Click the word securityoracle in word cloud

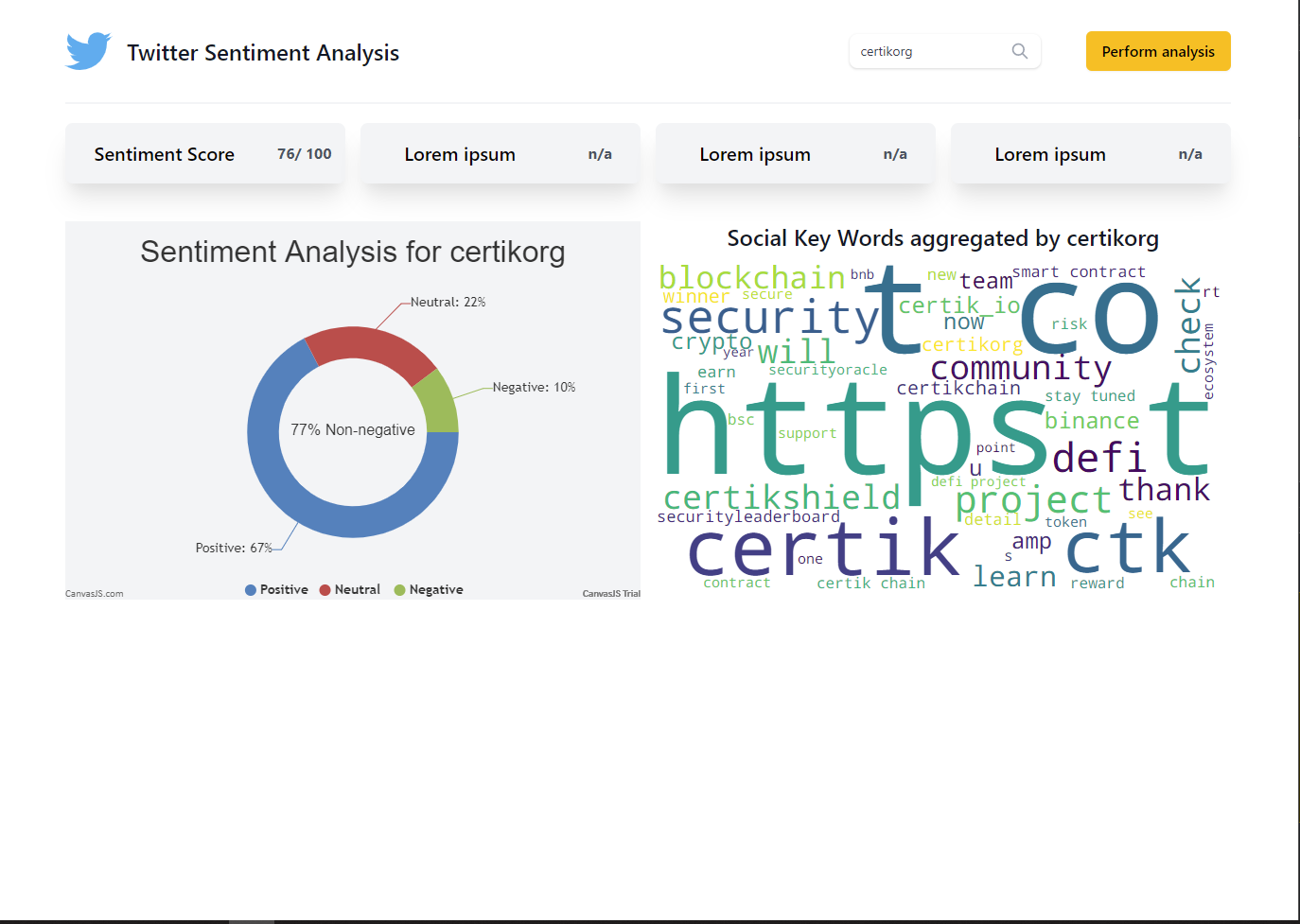(828, 370)
